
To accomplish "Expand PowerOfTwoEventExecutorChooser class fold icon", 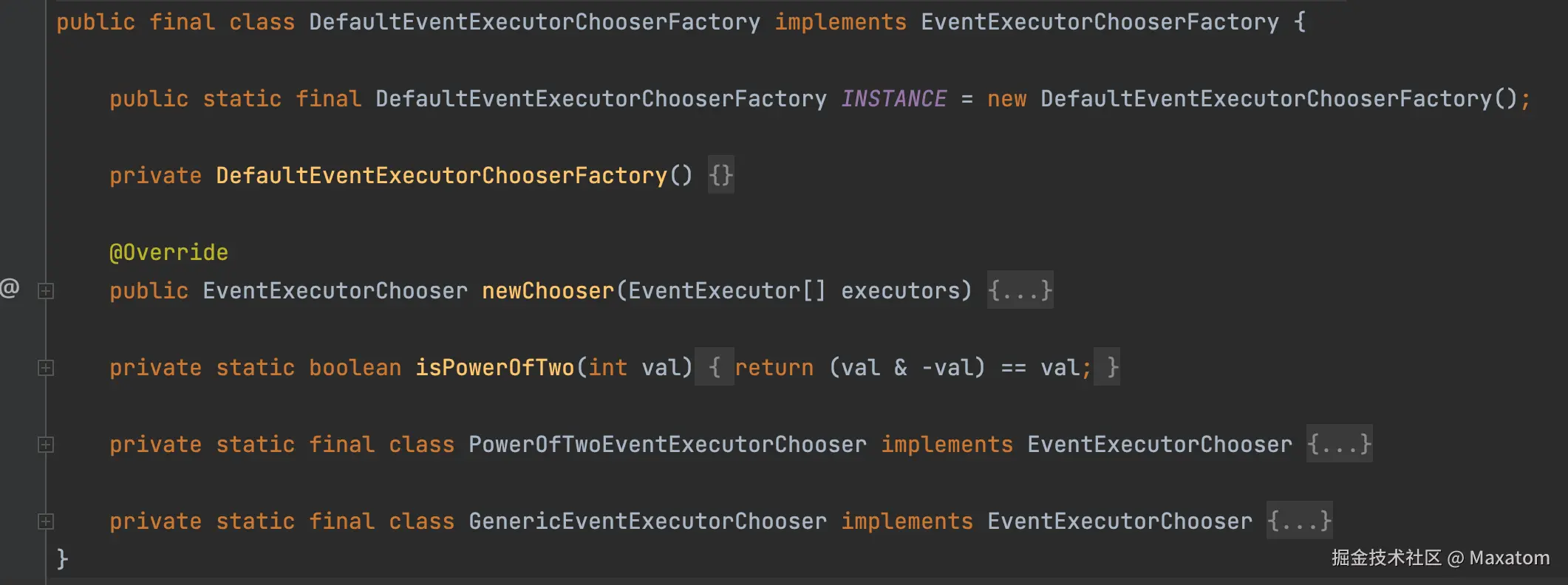I will pyautogui.click(x=46, y=445).
